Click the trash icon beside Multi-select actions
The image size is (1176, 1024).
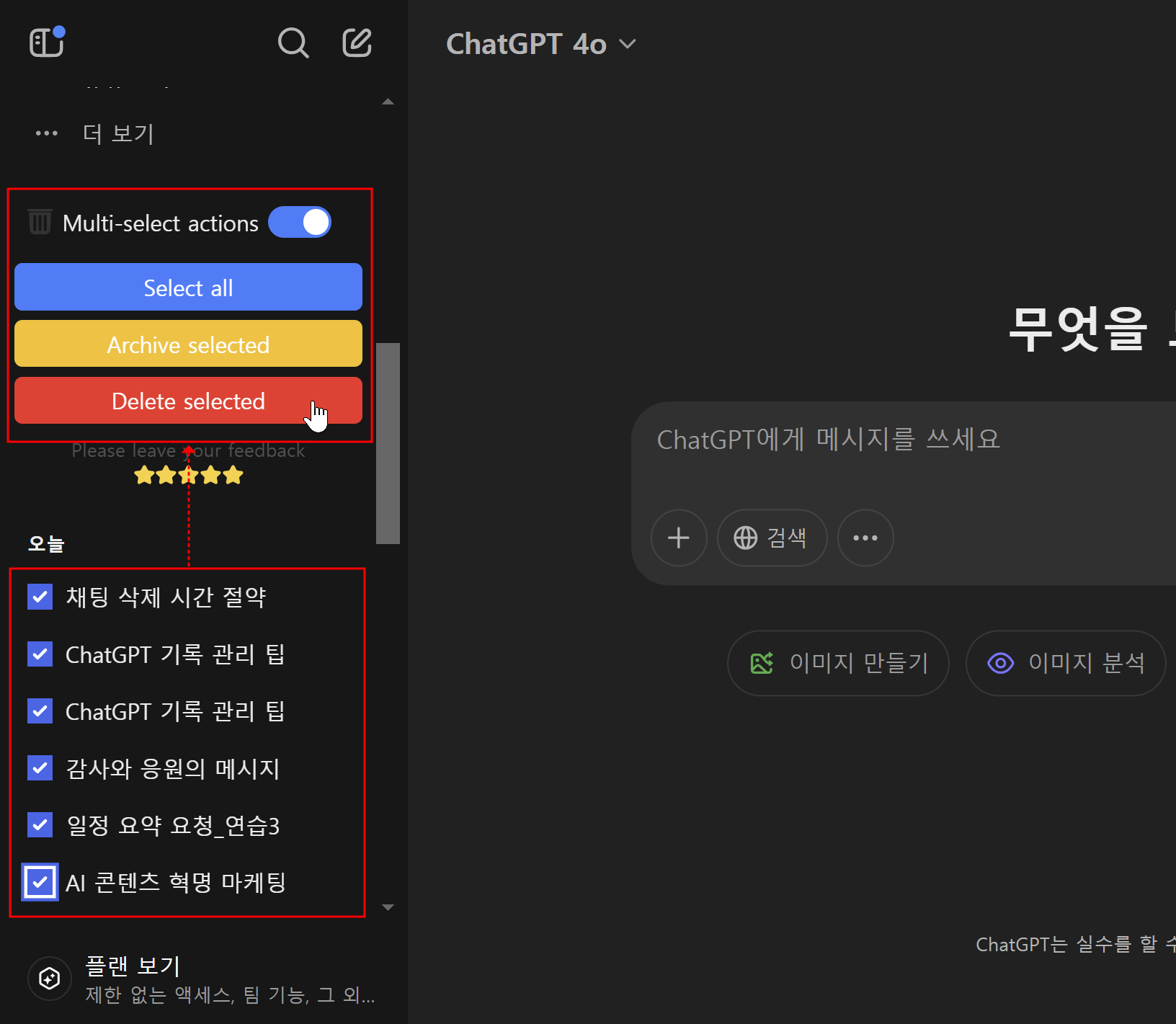pyautogui.click(x=40, y=222)
